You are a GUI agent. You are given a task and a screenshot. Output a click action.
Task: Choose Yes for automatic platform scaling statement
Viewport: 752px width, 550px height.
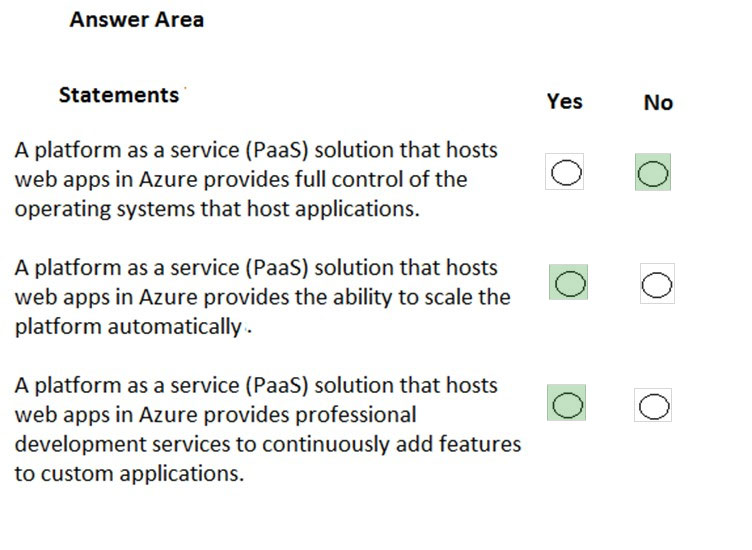(568, 284)
